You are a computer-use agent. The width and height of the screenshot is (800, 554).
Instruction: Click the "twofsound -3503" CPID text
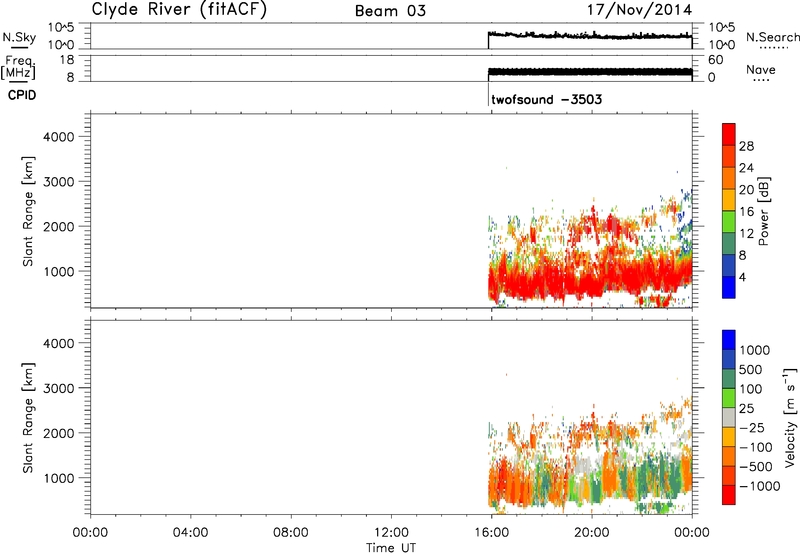[x=546, y=99]
